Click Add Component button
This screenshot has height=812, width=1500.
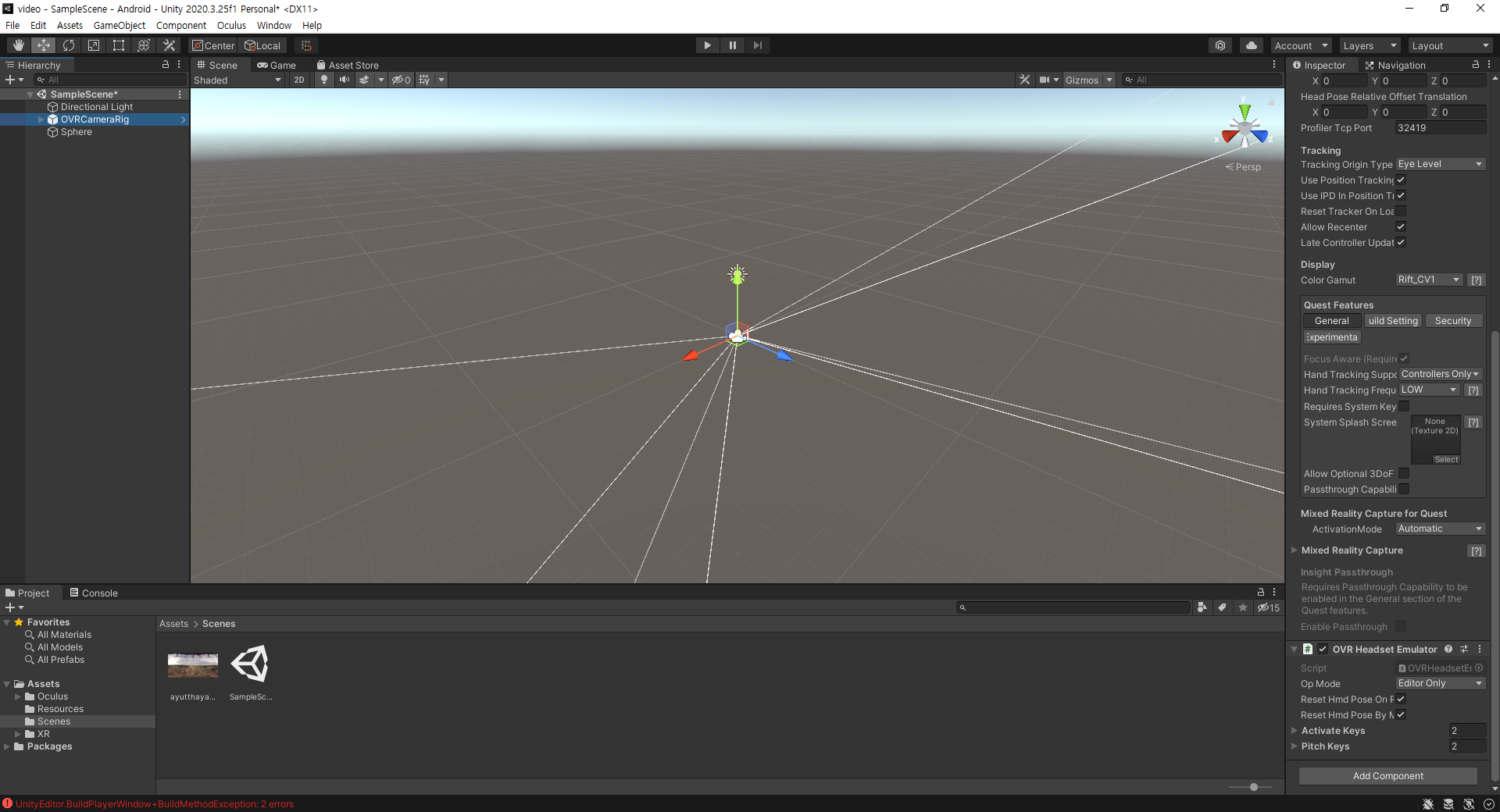pyautogui.click(x=1387, y=775)
